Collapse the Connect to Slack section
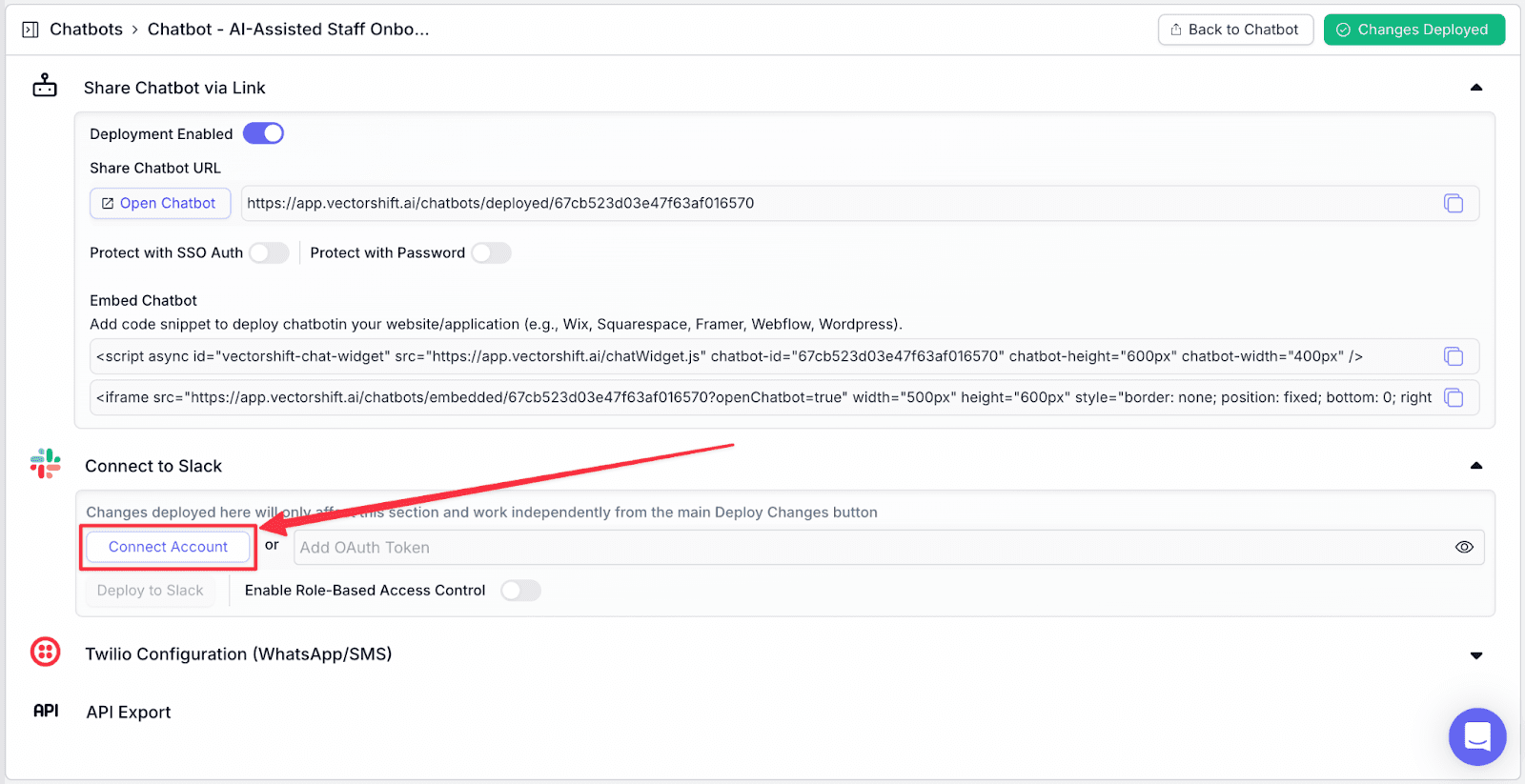The height and width of the screenshot is (784, 1525). [x=1476, y=466]
